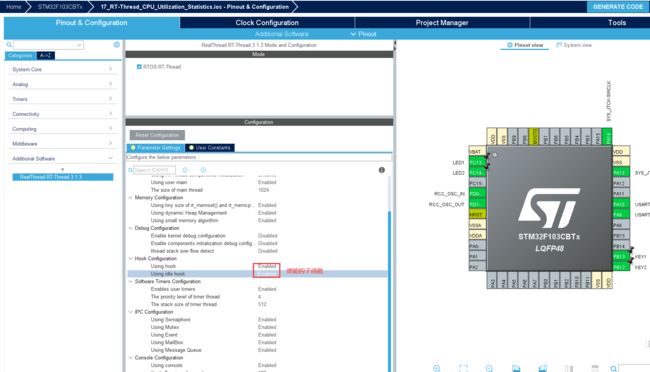This screenshot has height=372, width=650.
Task: Click the dark info icon in parameters panel
Action: point(382,170)
